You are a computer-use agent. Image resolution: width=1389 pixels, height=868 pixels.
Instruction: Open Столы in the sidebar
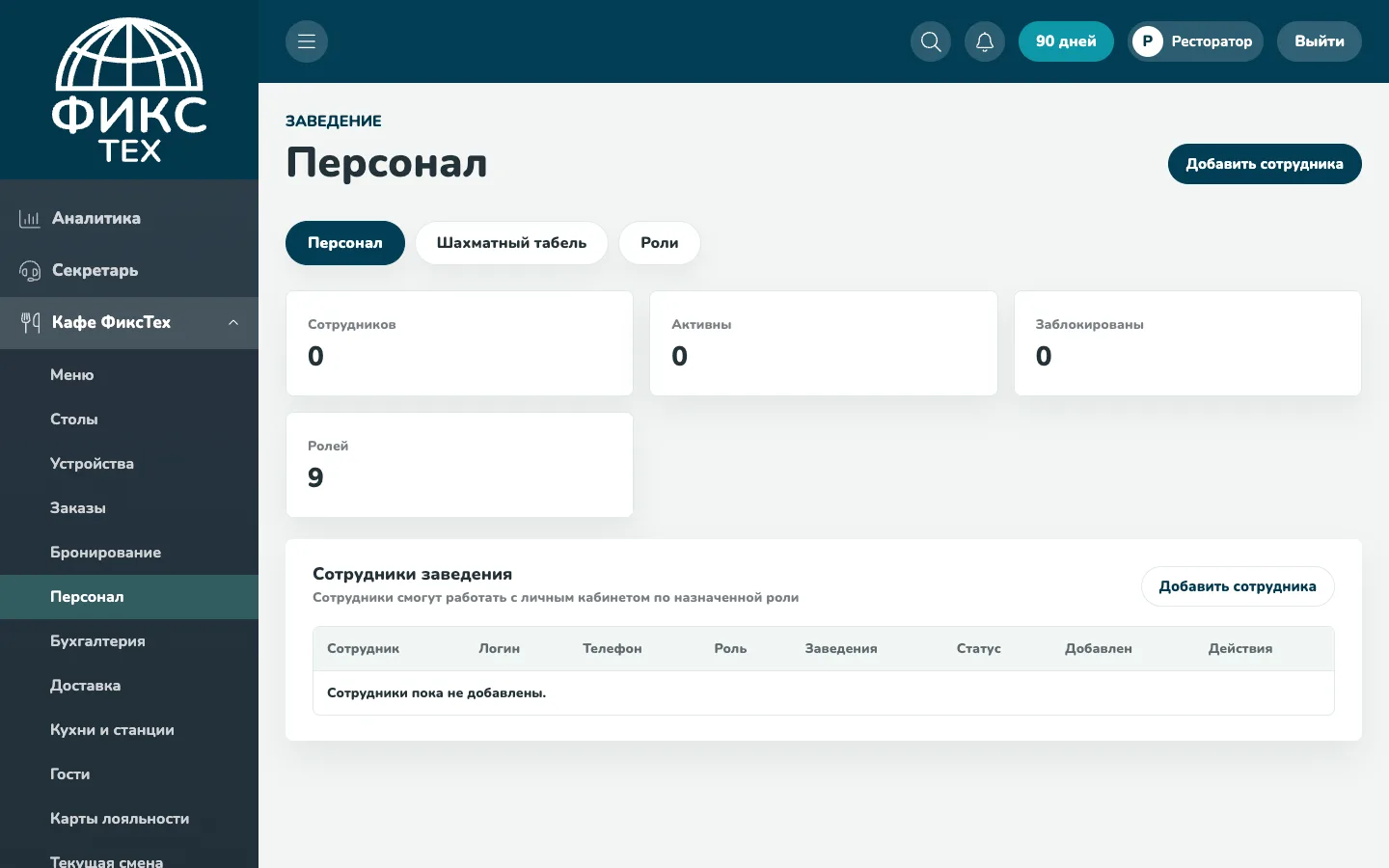(x=129, y=420)
